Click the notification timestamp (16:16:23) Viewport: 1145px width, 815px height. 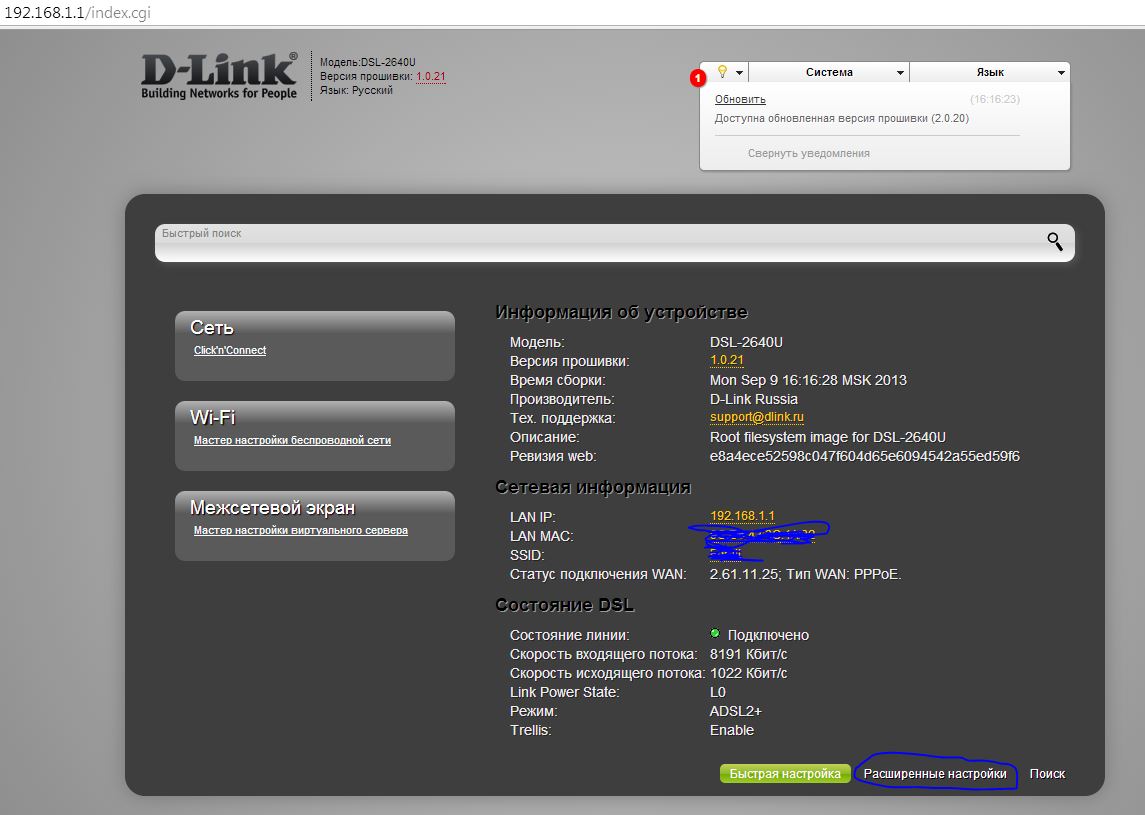coord(995,99)
